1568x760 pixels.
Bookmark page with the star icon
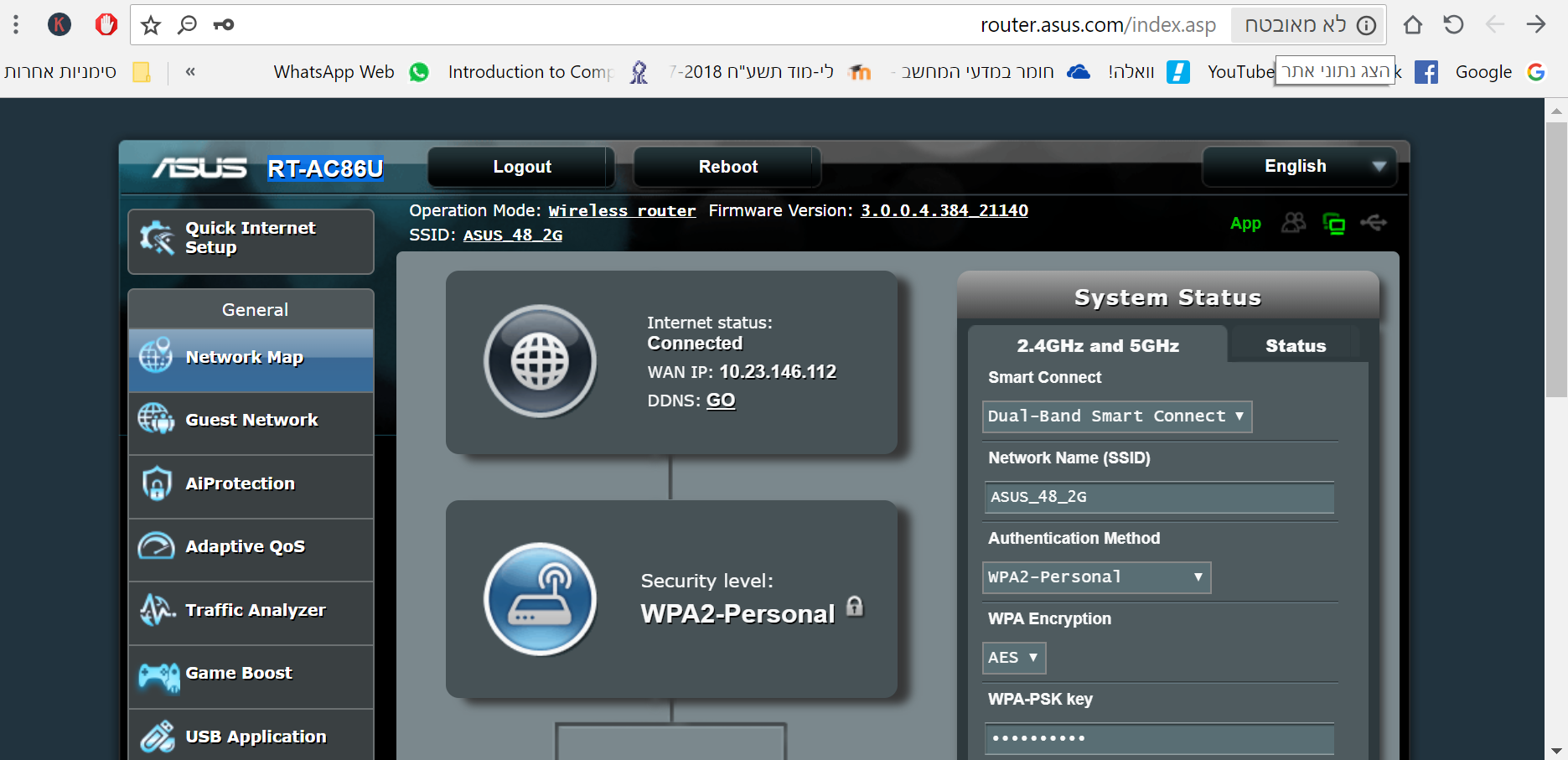pos(151,25)
